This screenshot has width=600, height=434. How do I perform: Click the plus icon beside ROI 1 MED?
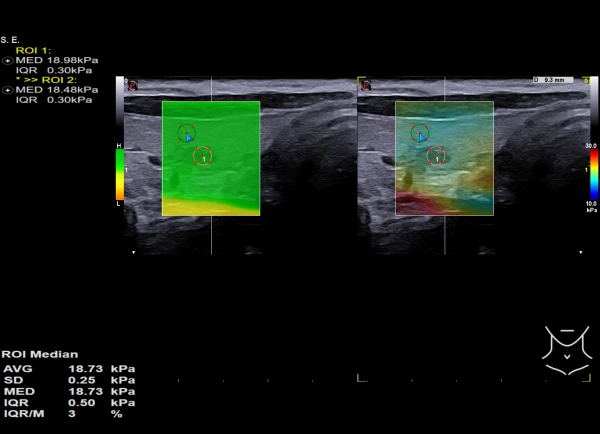pyautogui.click(x=6, y=59)
